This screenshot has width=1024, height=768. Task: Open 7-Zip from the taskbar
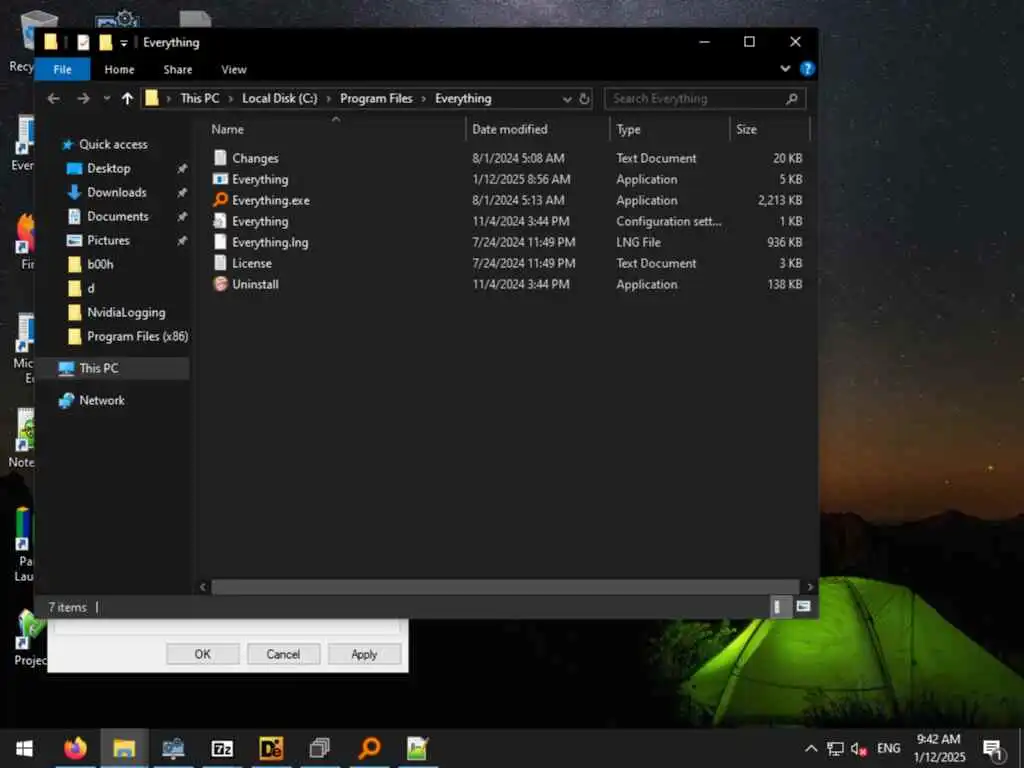222,748
